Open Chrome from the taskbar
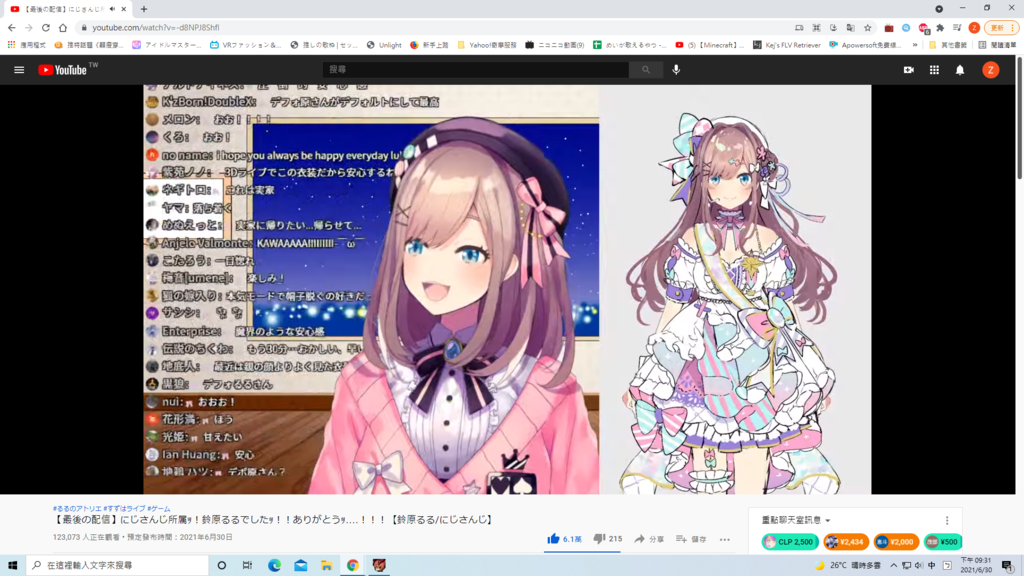The width and height of the screenshot is (1024, 576). pyautogui.click(x=353, y=565)
